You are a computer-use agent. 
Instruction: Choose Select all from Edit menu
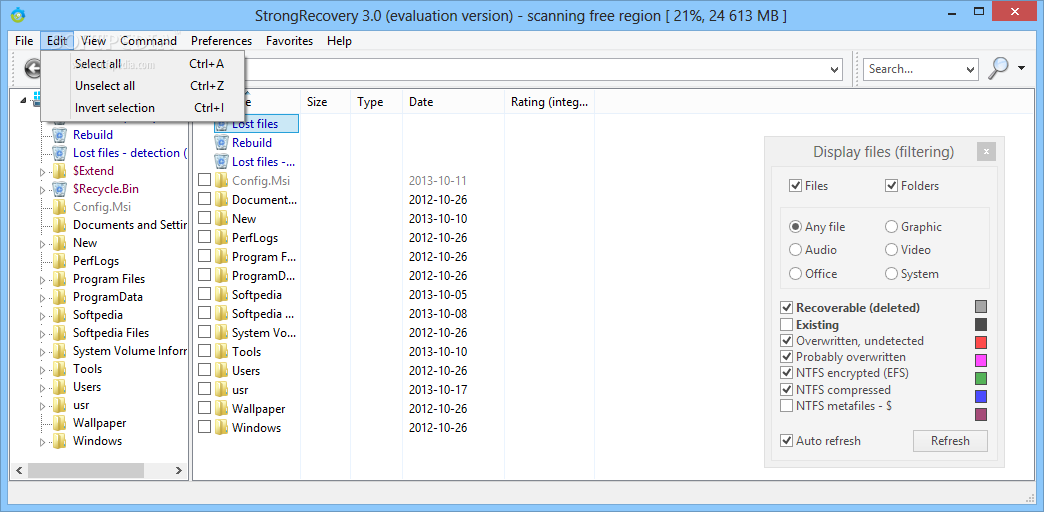(x=142, y=64)
